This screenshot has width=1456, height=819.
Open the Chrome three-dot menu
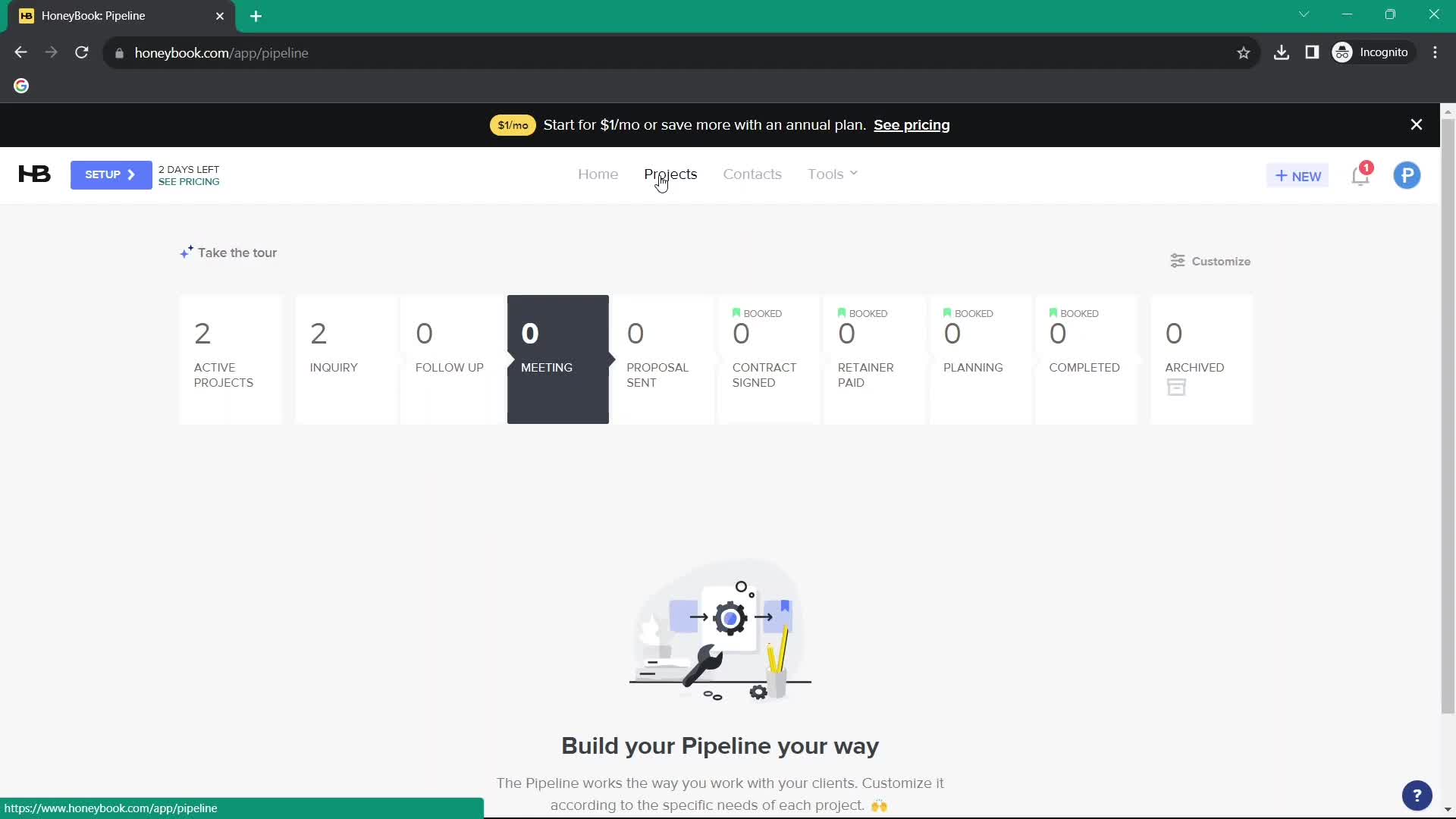click(1435, 52)
